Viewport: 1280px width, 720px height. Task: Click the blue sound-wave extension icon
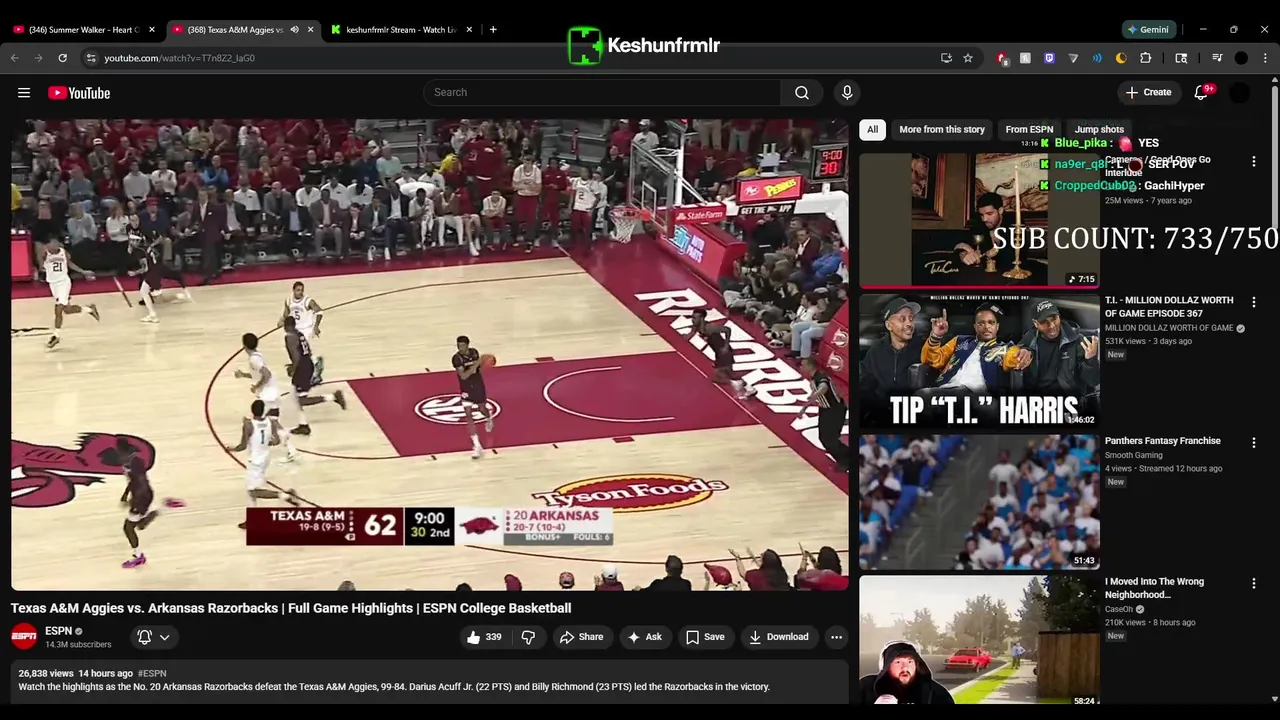(x=1097, y=58)
